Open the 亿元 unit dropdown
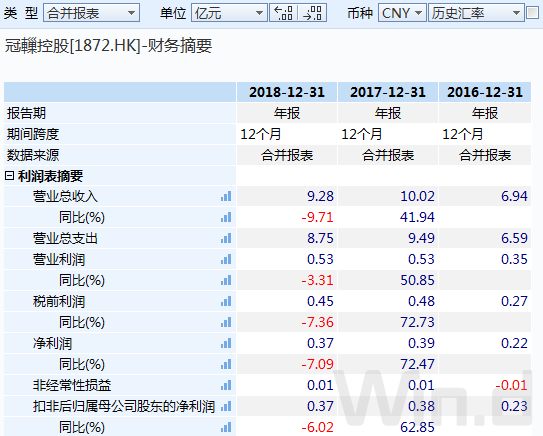 coord(229,13)
